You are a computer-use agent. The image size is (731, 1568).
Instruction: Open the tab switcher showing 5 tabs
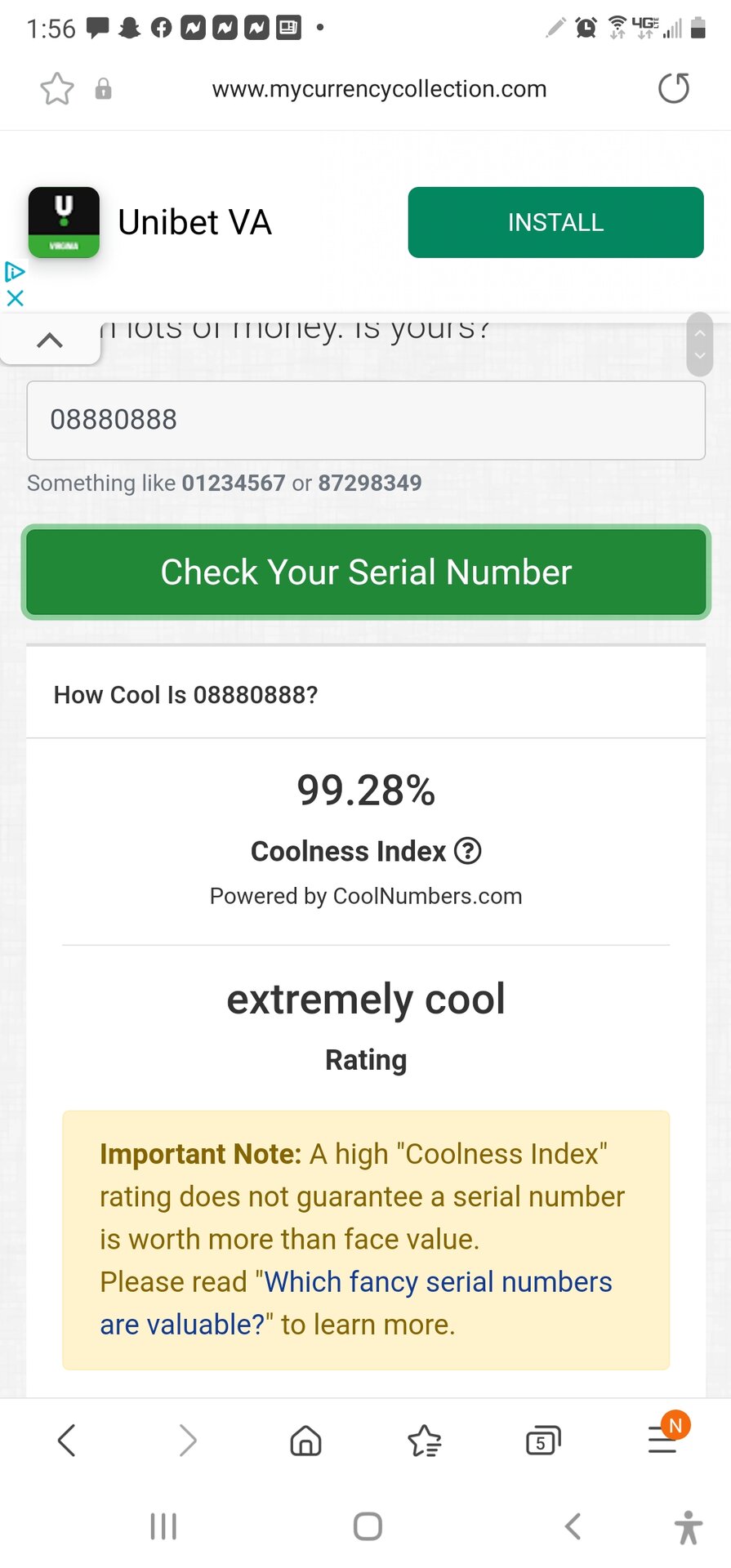pos(543,1441)
